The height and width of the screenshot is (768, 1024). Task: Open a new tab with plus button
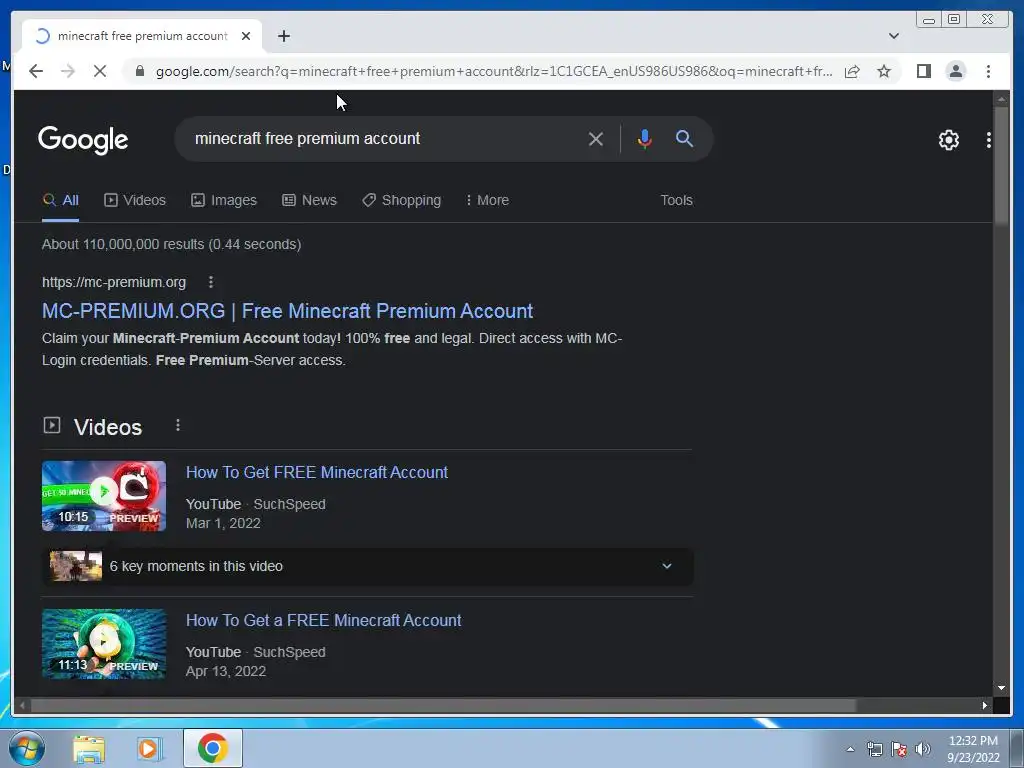[x=283, y=36]
